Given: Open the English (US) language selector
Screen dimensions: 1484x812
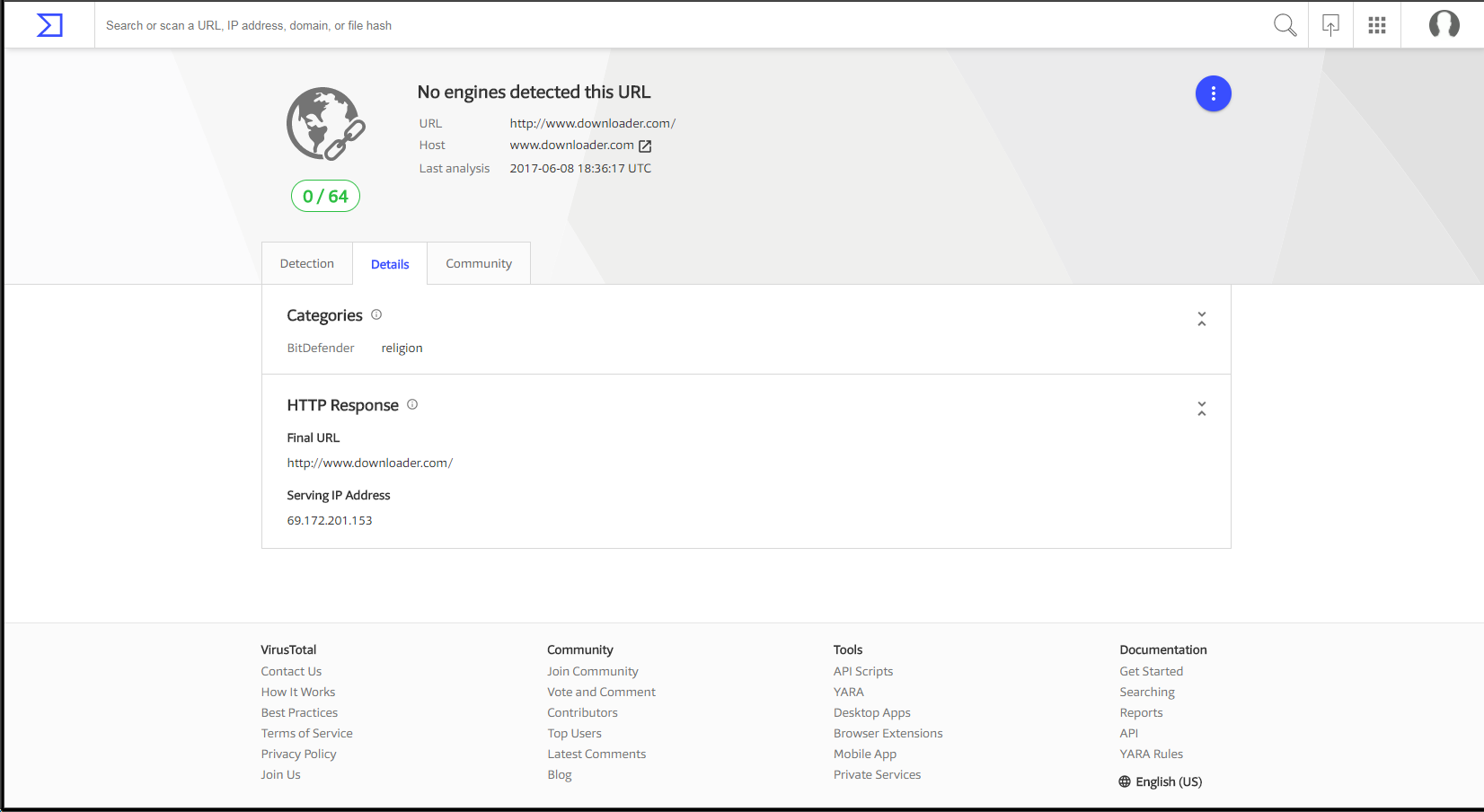Looking at the screenshot, I should pos(1160,781).
